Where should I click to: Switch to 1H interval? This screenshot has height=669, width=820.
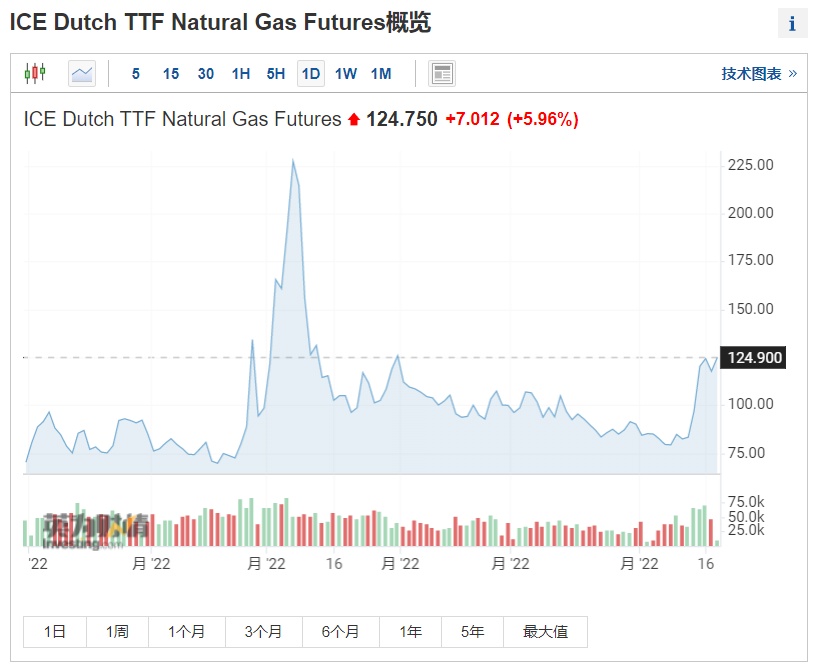pos(241,74)
